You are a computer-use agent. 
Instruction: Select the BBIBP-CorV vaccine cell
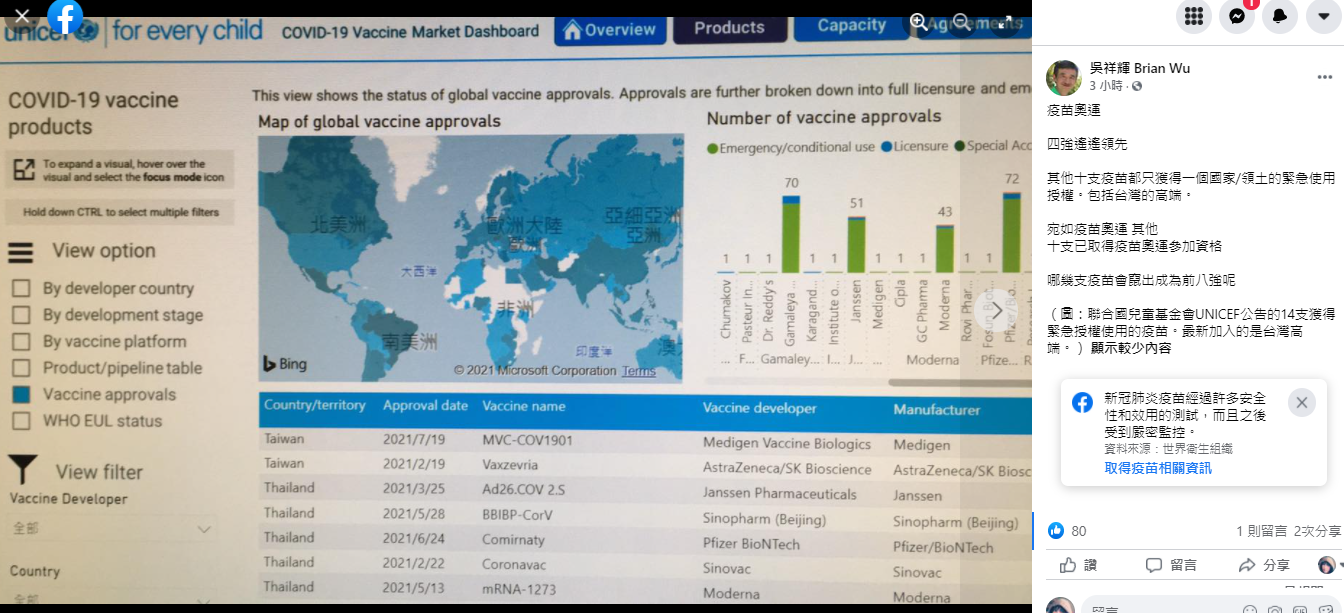click(x=517, y=515)
